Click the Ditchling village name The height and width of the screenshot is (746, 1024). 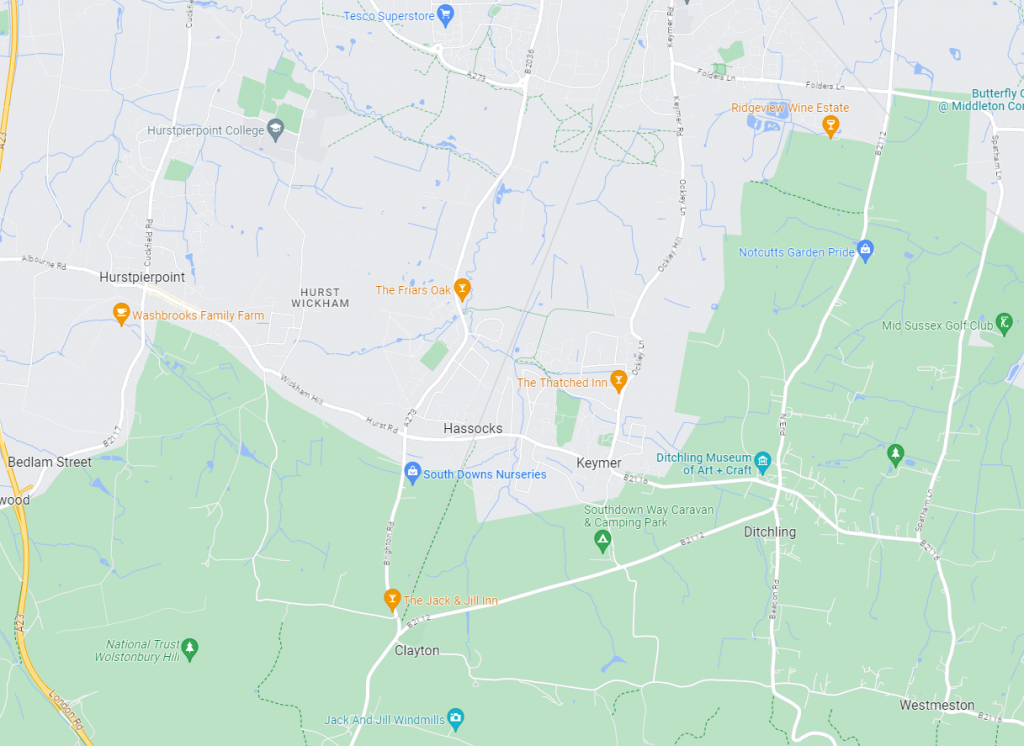click(x=770, y=532)
